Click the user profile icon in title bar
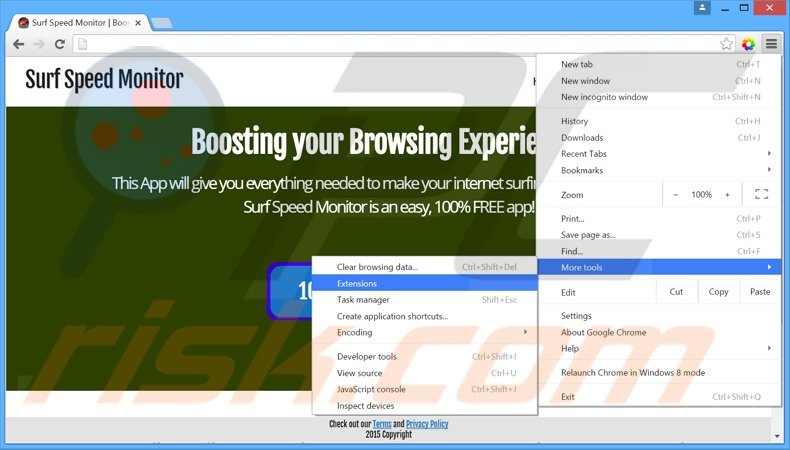Image resolution: width=790 pixels, height=450 pixels. [x=702, y=8]
